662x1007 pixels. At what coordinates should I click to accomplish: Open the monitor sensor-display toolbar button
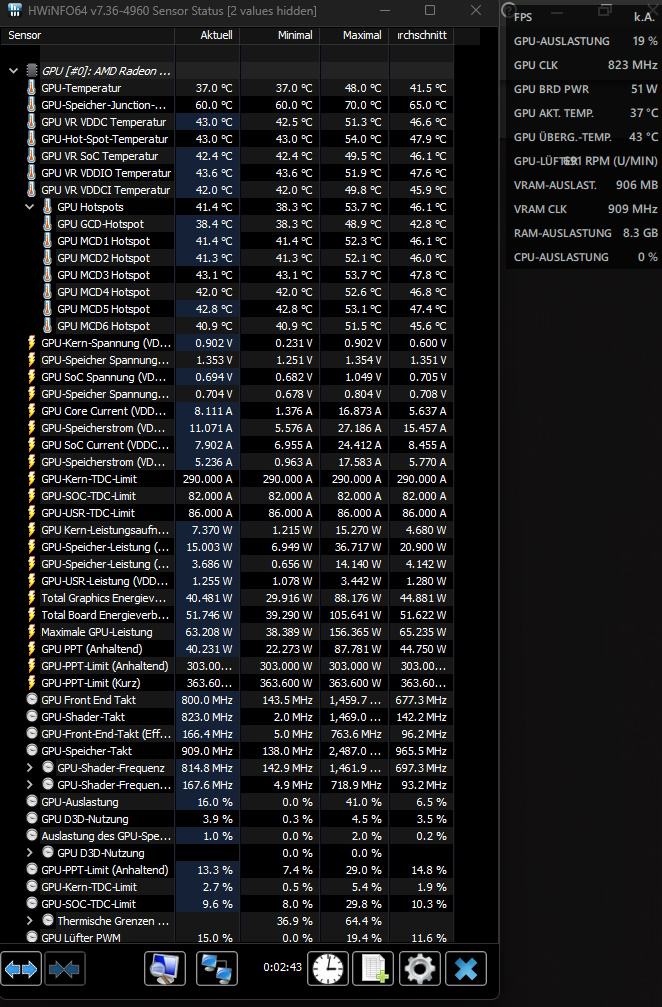click(165, 968)
